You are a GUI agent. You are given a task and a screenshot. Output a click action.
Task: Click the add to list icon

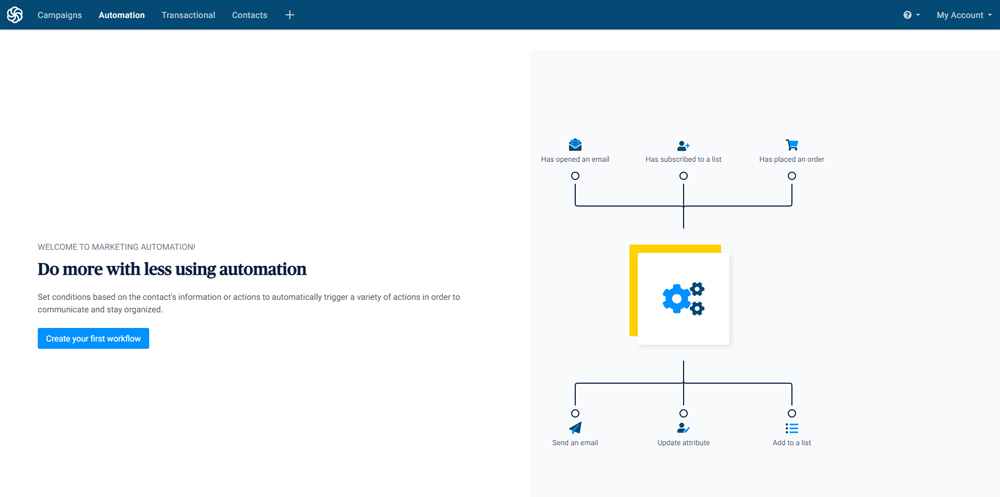[x=791, y=428]
